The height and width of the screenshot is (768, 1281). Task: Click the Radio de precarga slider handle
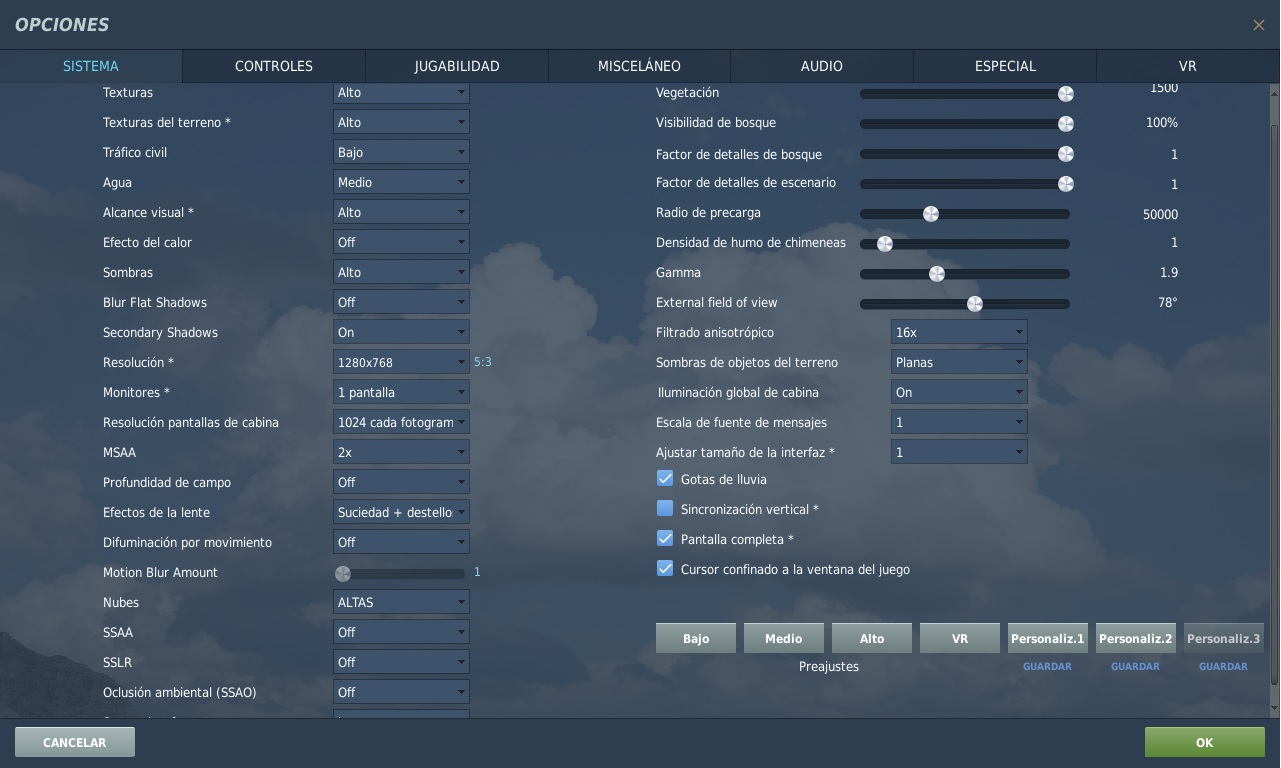[x=931, y=214]
